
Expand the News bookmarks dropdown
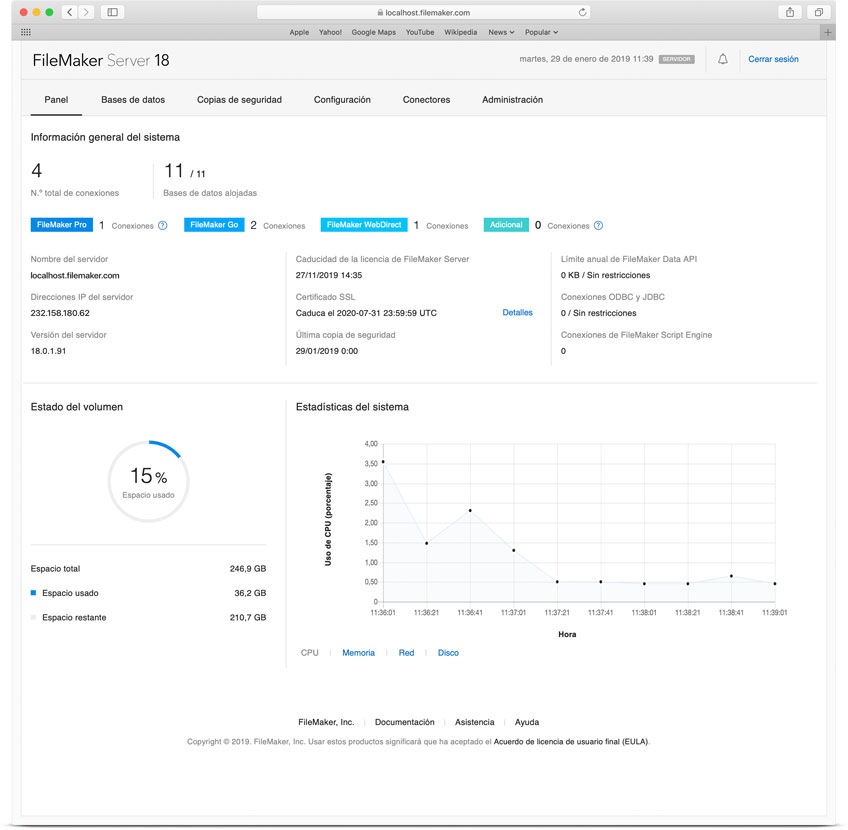[x=501, y=32]
